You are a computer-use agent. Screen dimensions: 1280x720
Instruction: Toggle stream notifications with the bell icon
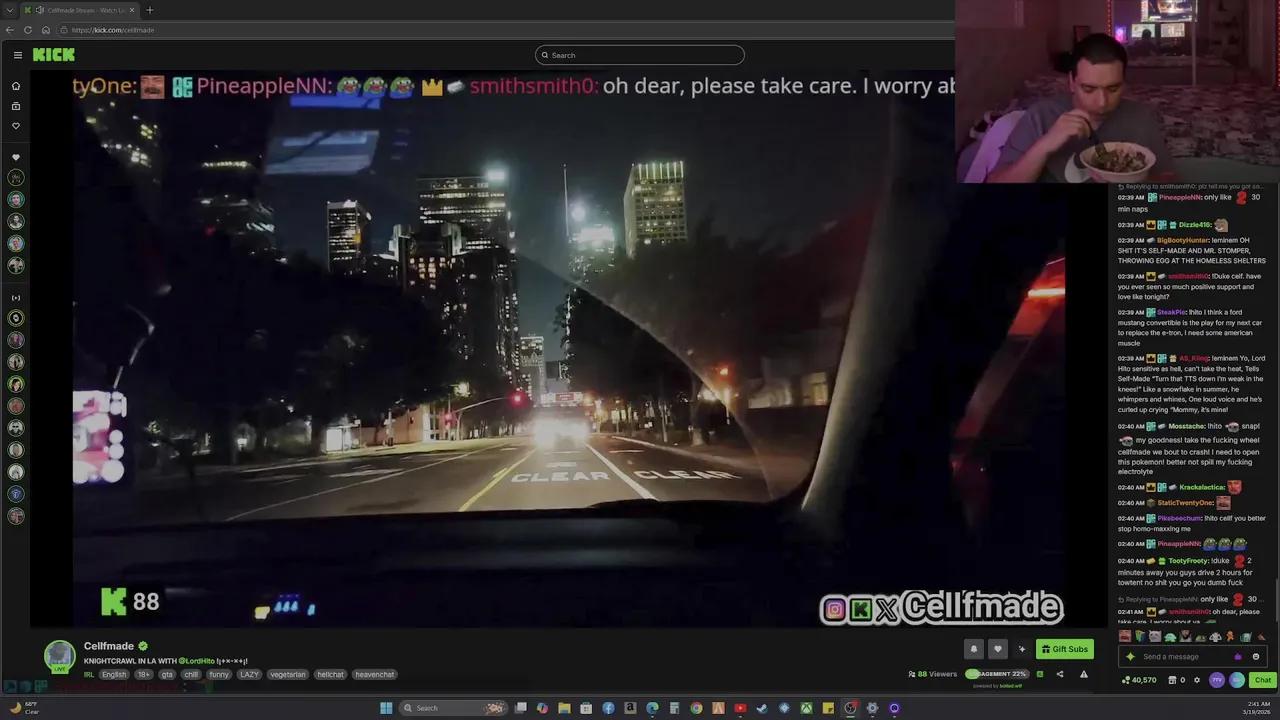click(974, 649)
